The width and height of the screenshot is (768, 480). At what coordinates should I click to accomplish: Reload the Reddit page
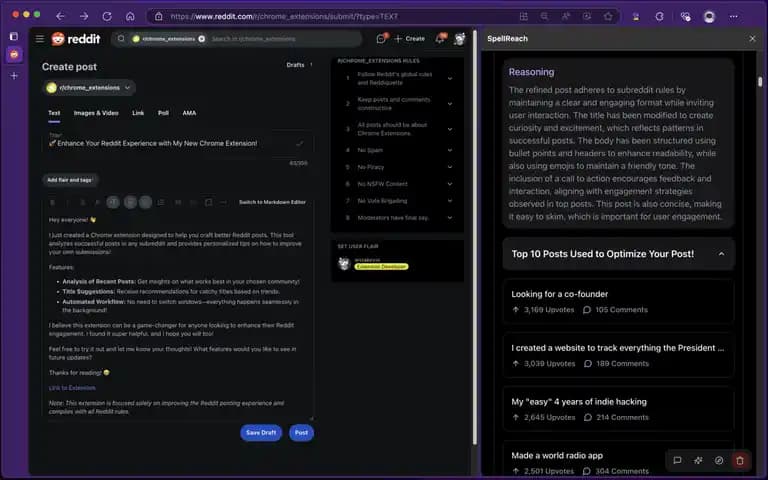coord(107,16)
